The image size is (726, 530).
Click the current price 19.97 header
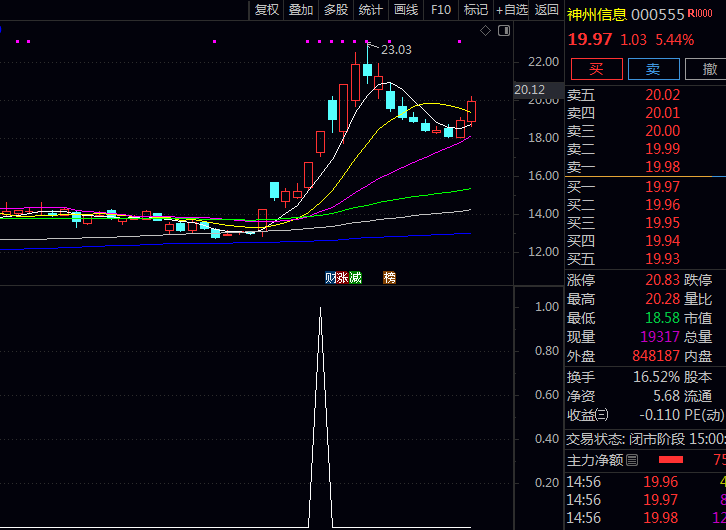pos(590,40)
